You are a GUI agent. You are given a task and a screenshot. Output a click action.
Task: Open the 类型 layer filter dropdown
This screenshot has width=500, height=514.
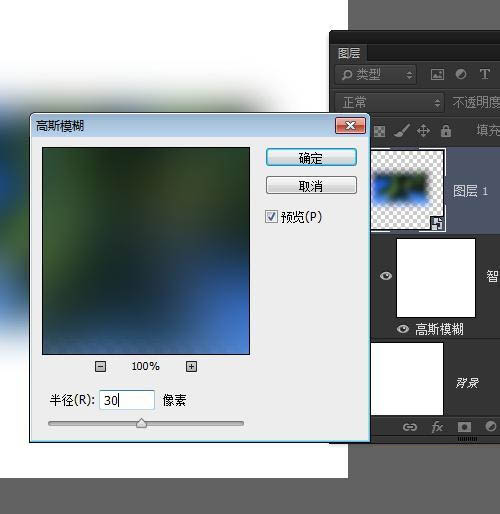pos(376,75)
